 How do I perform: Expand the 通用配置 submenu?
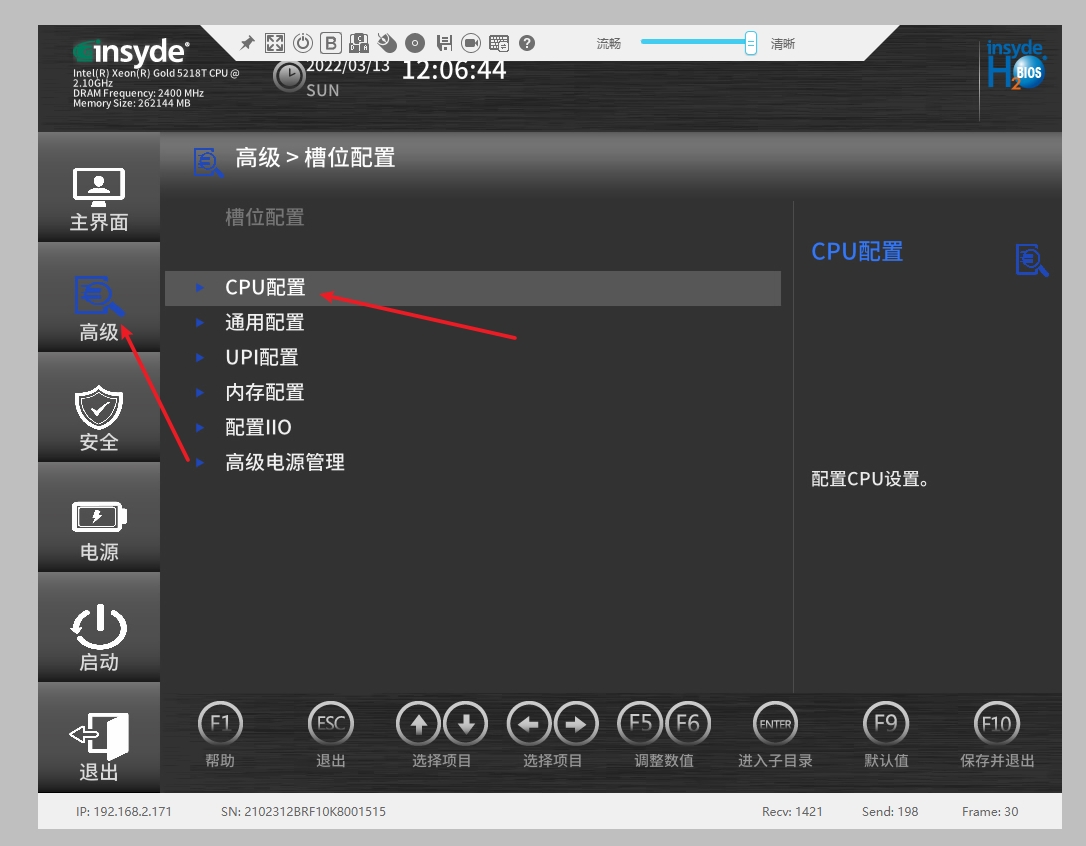(264, 323)
